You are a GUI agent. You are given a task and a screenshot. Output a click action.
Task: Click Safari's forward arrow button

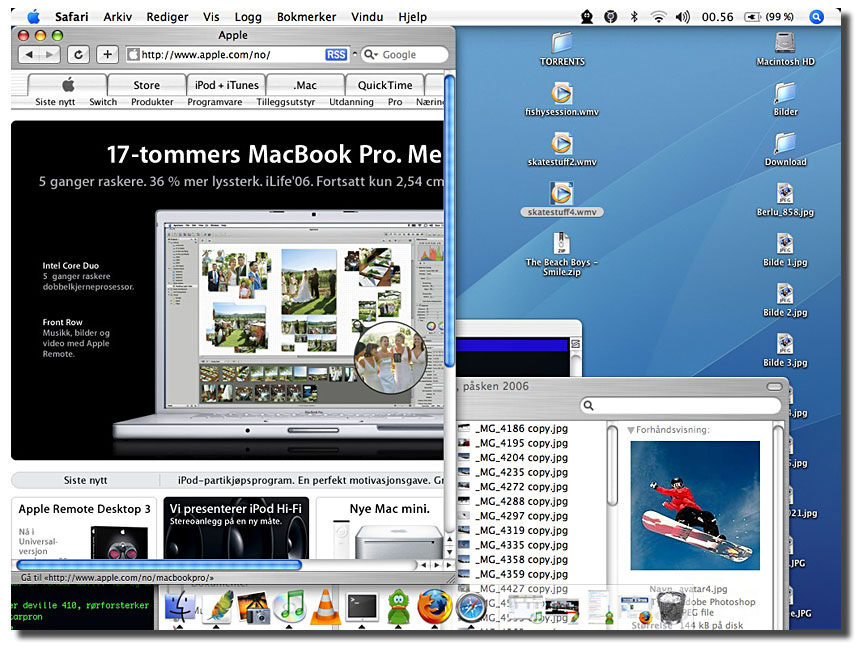point(50,54)
